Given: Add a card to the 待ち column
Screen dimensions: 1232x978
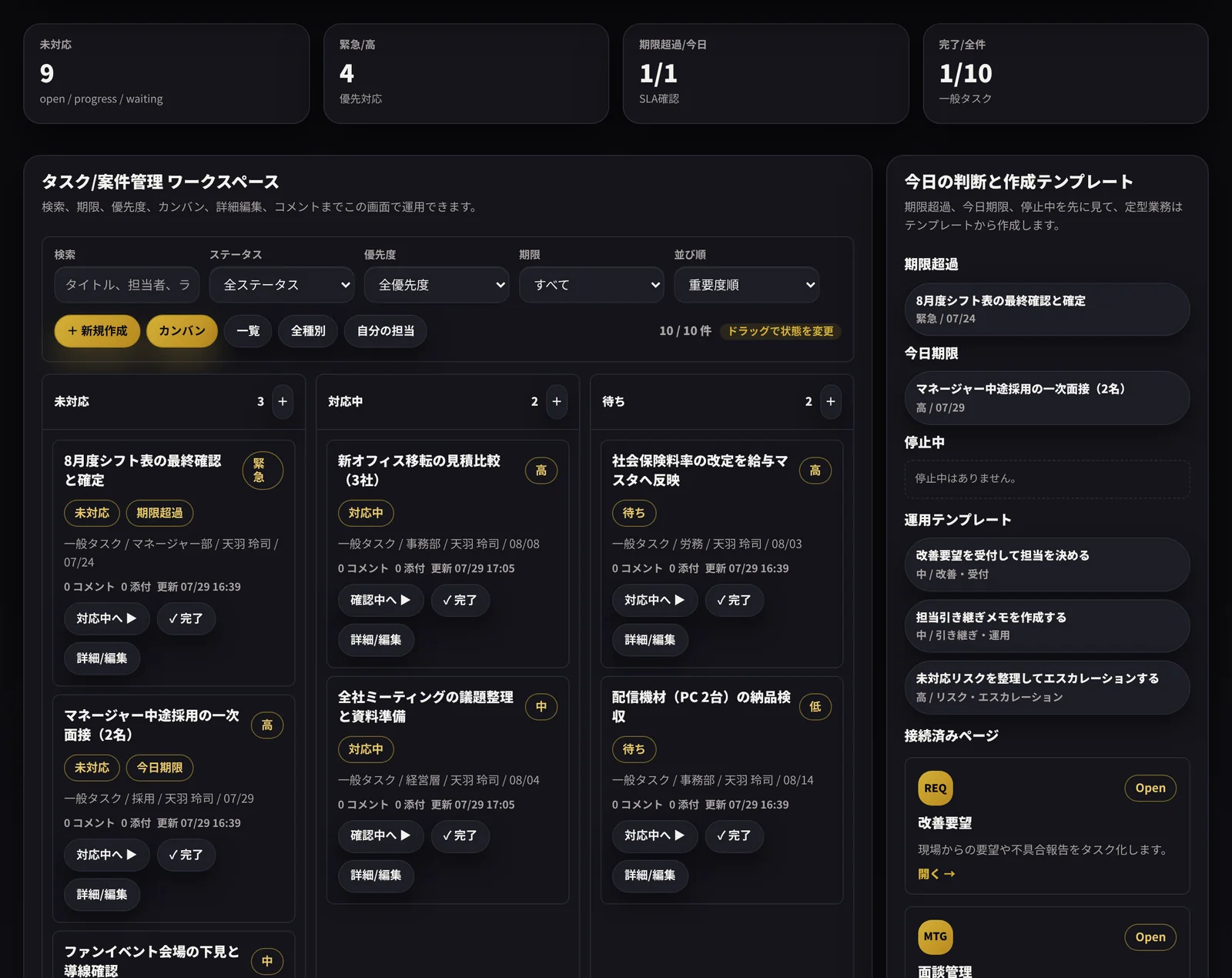Looking at the screenshot, I should coord(831,402).
